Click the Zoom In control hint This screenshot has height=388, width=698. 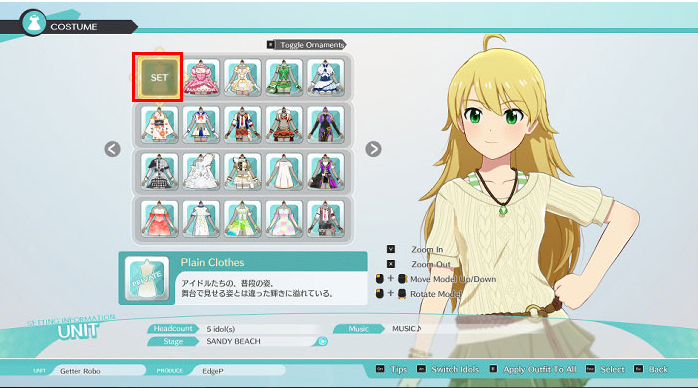[x=415, y=249]
